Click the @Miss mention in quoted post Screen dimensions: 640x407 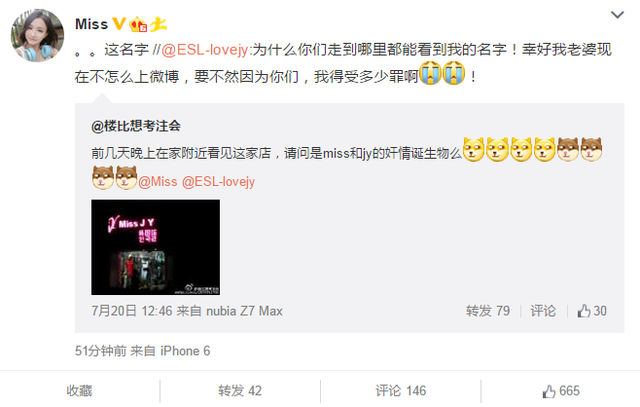coord(158,181)
